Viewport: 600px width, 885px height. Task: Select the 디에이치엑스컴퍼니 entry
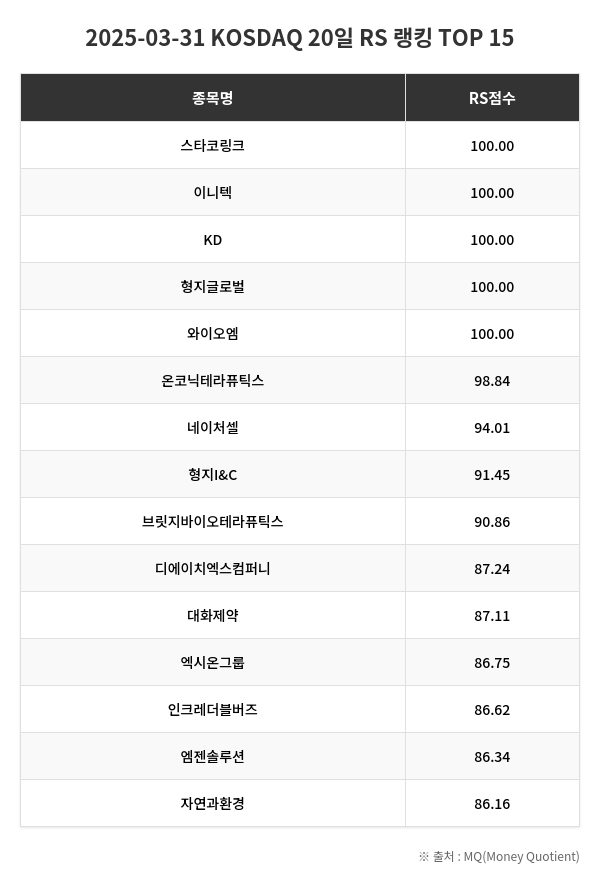click(x=212, y=569)
